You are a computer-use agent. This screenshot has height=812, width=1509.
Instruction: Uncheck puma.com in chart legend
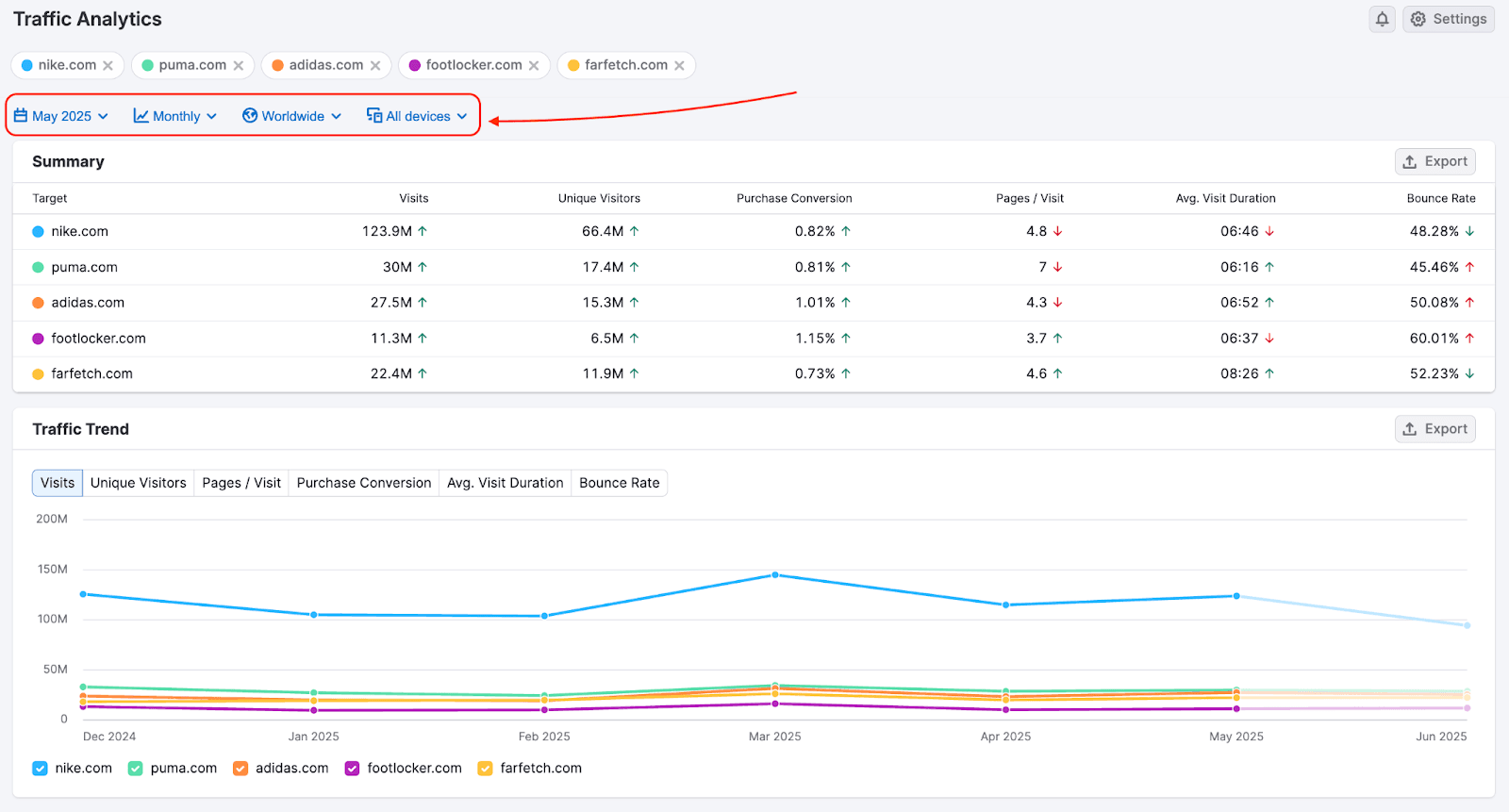click(x=135, y=769)
